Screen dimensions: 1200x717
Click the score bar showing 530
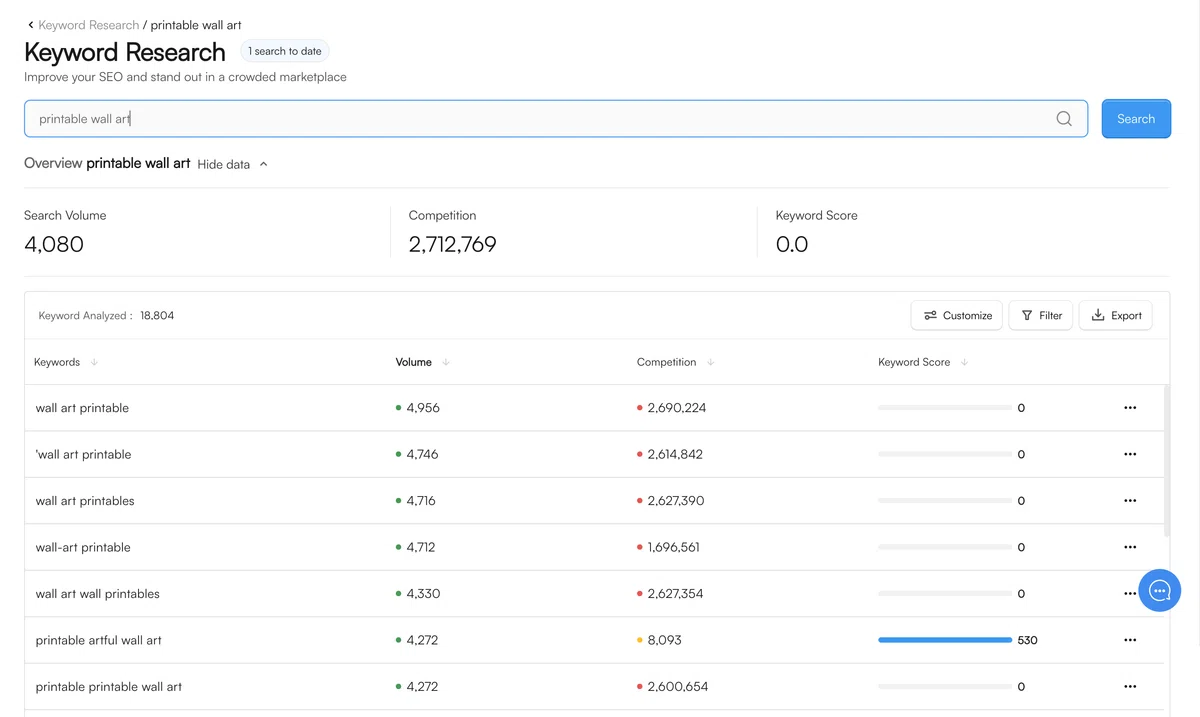point(945,640)
